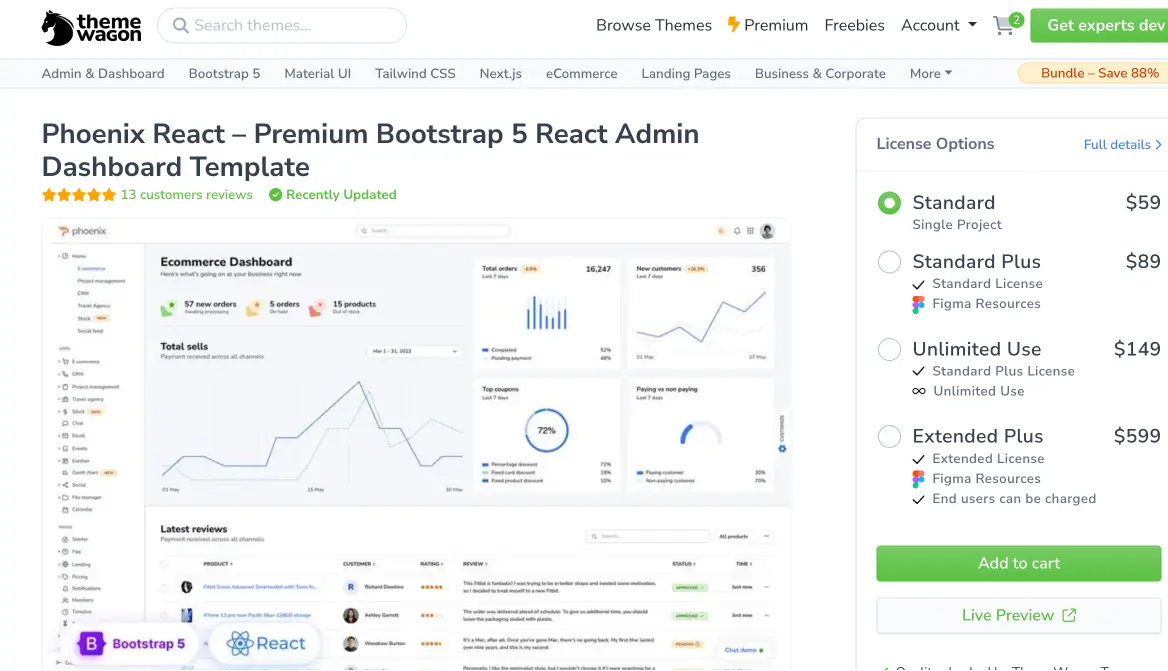Click the five-star rating icons
Viewport: 1168px width, 671px height.
click(x=79, y=195)
